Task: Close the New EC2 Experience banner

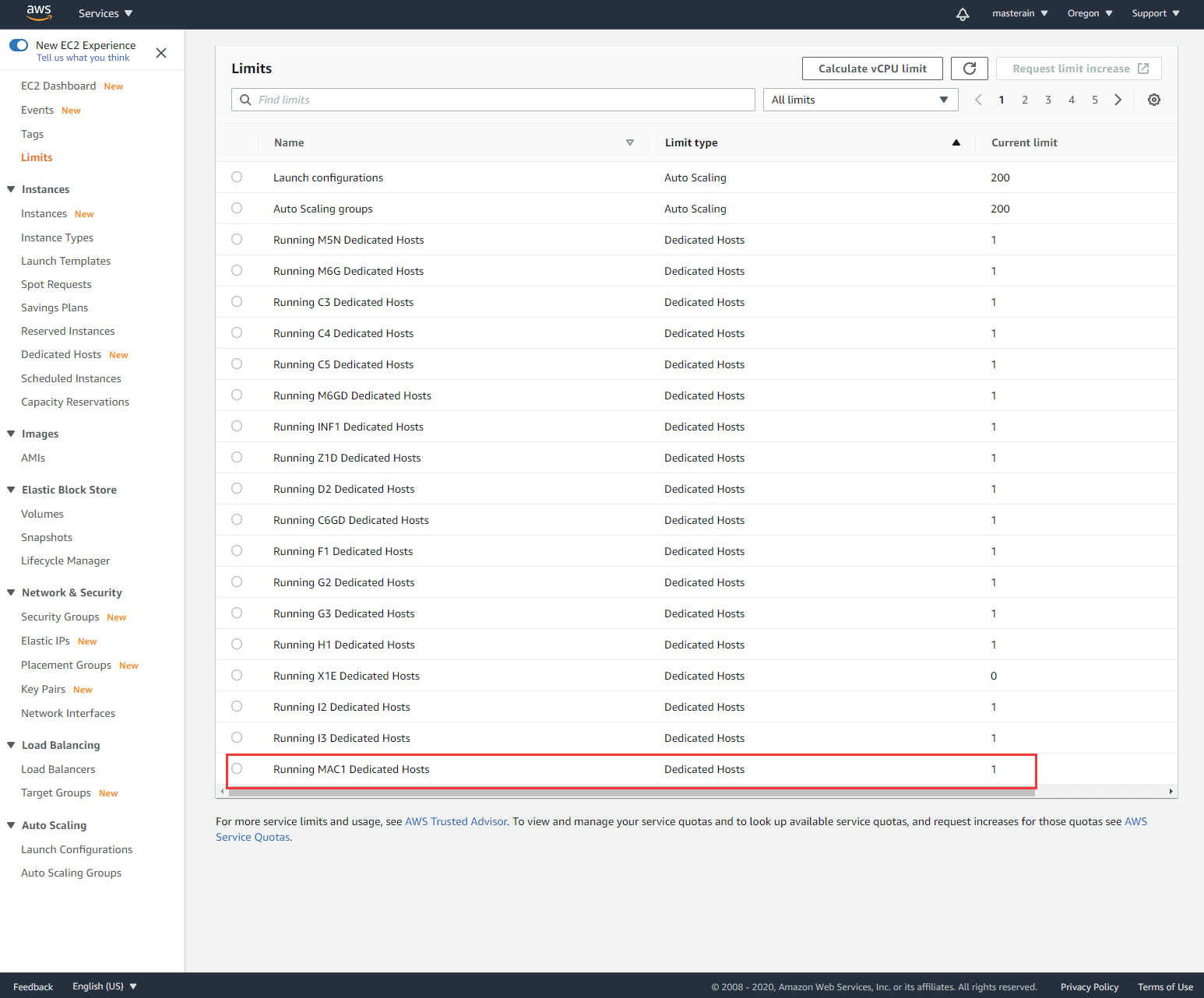Action: pos(161,53)
